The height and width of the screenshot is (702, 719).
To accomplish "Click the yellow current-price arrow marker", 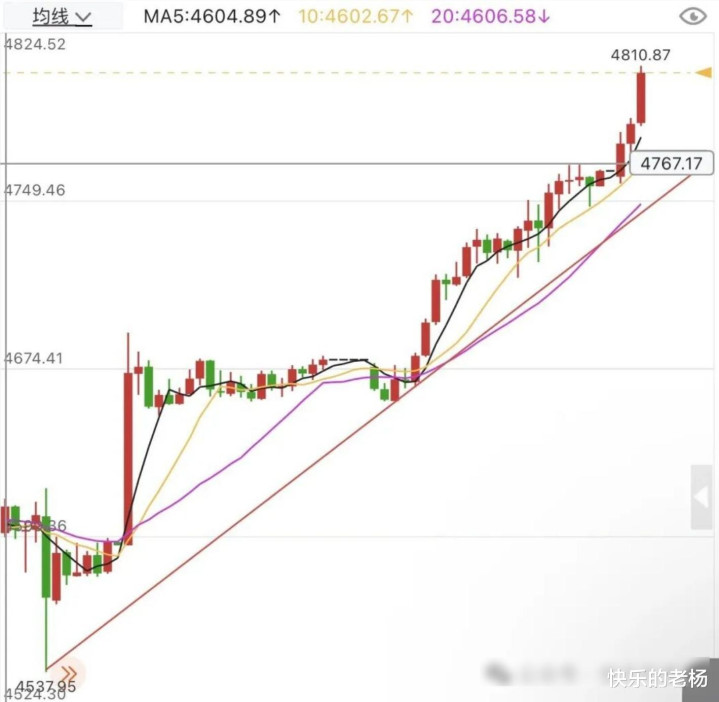I will (x=704, y=72).
